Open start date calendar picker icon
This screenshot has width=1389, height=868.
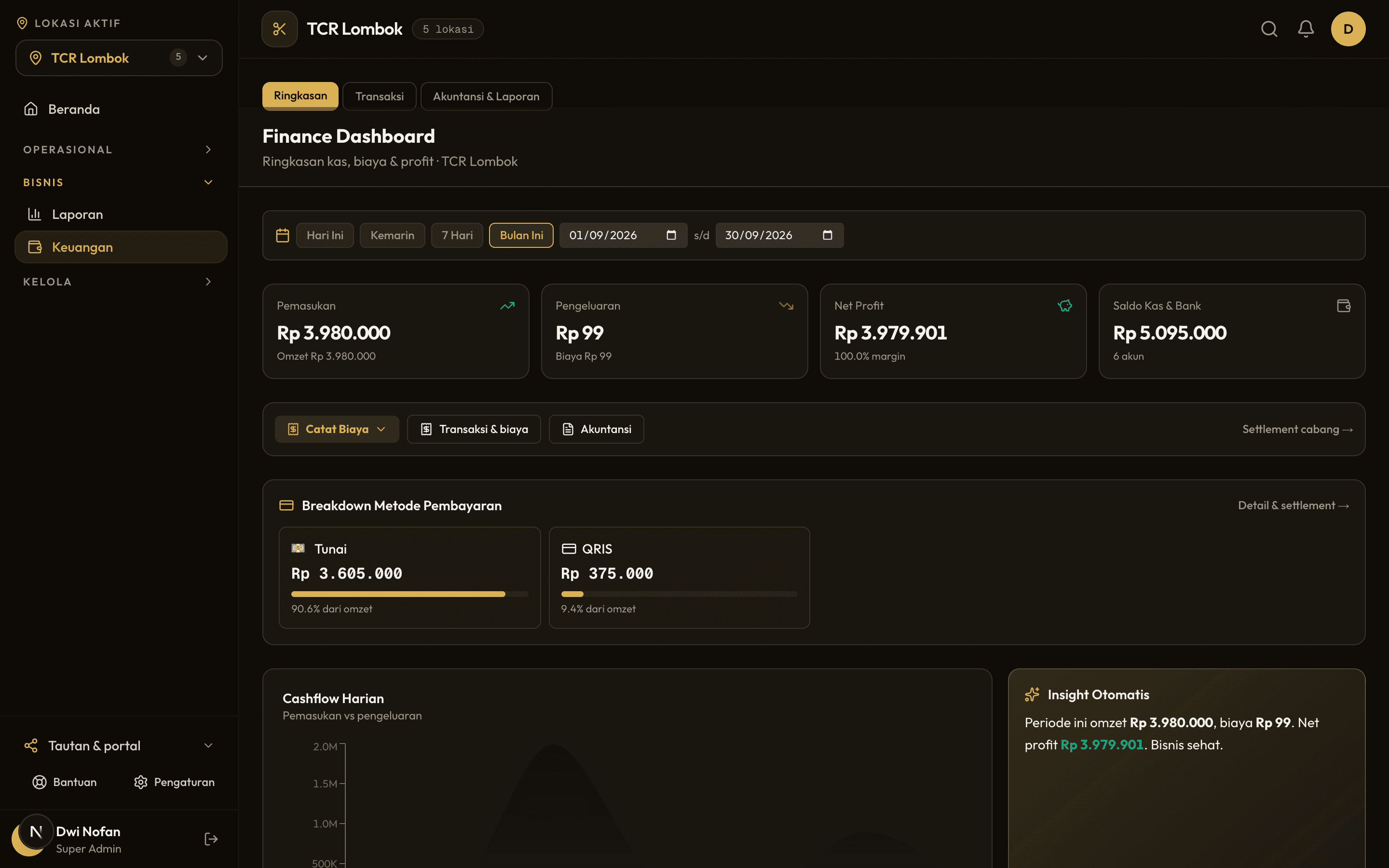[671, 235]
